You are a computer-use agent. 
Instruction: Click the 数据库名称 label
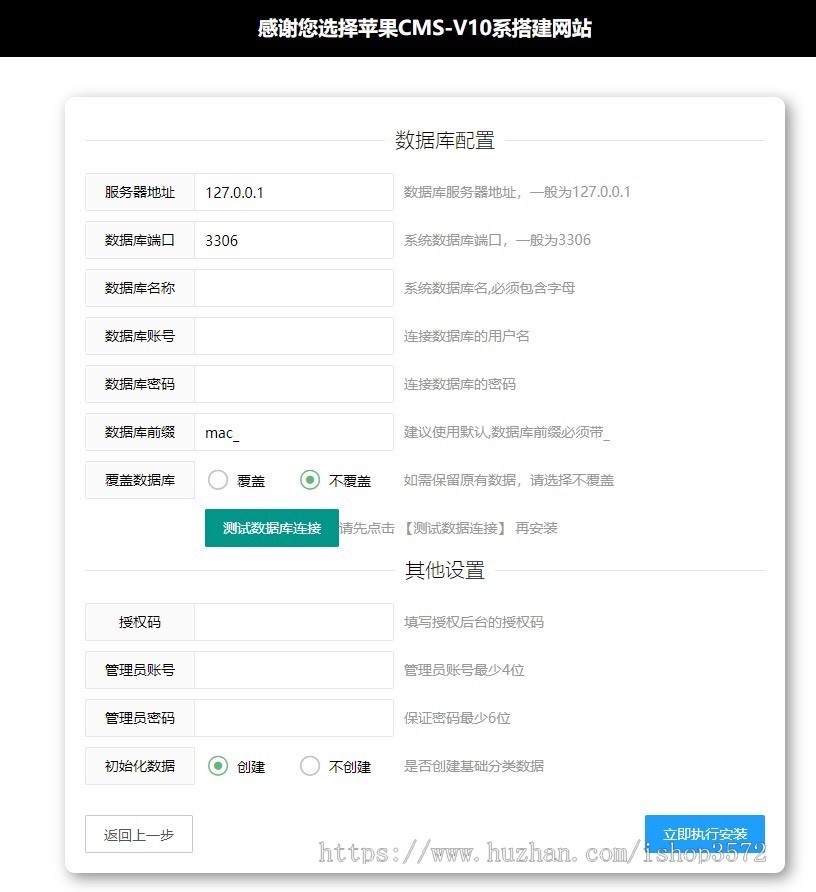[140, 288]
